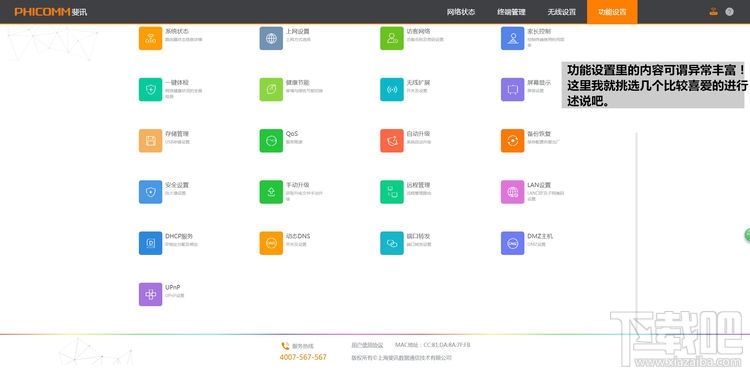Screen dimensions: 750x372
Task: Click the 版权所有 copyright line in footer
Action: (401, 358)
